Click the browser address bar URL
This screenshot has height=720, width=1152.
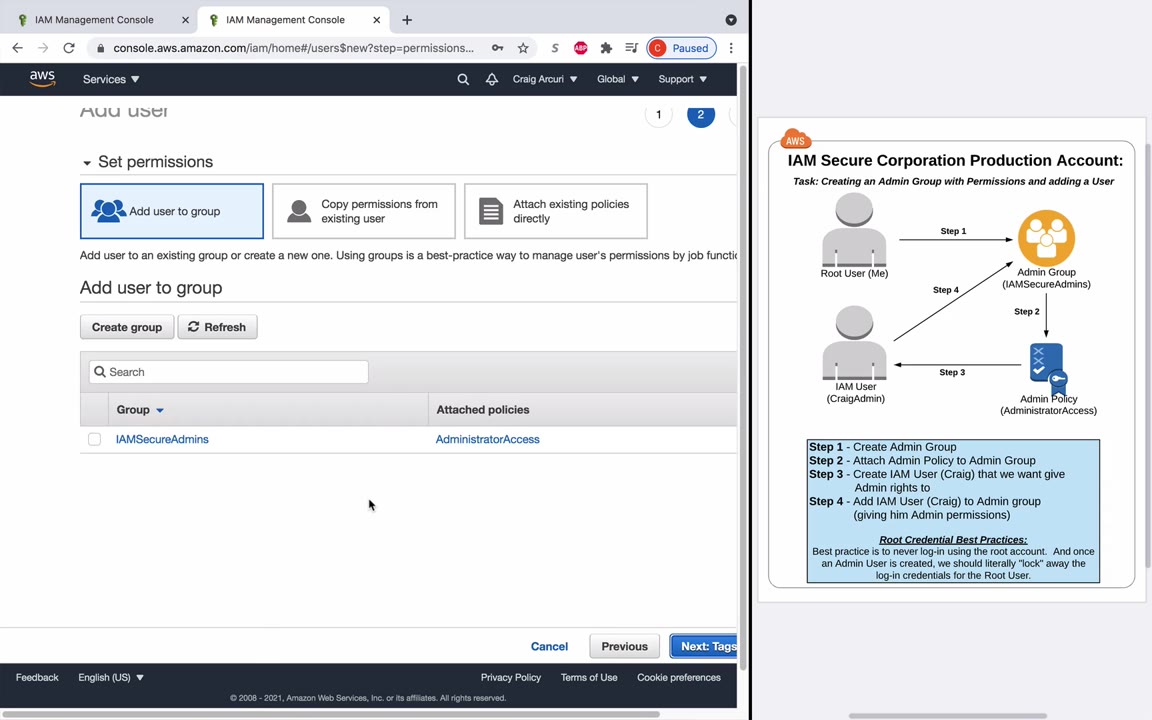(x=293, y=48)
